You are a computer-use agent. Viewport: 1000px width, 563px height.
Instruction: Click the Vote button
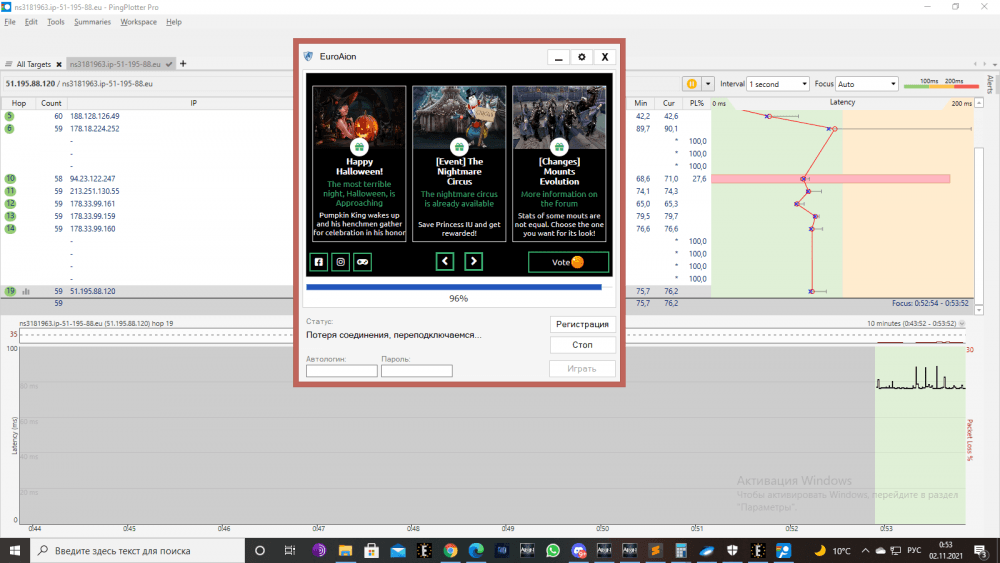(x=568, y=262)
